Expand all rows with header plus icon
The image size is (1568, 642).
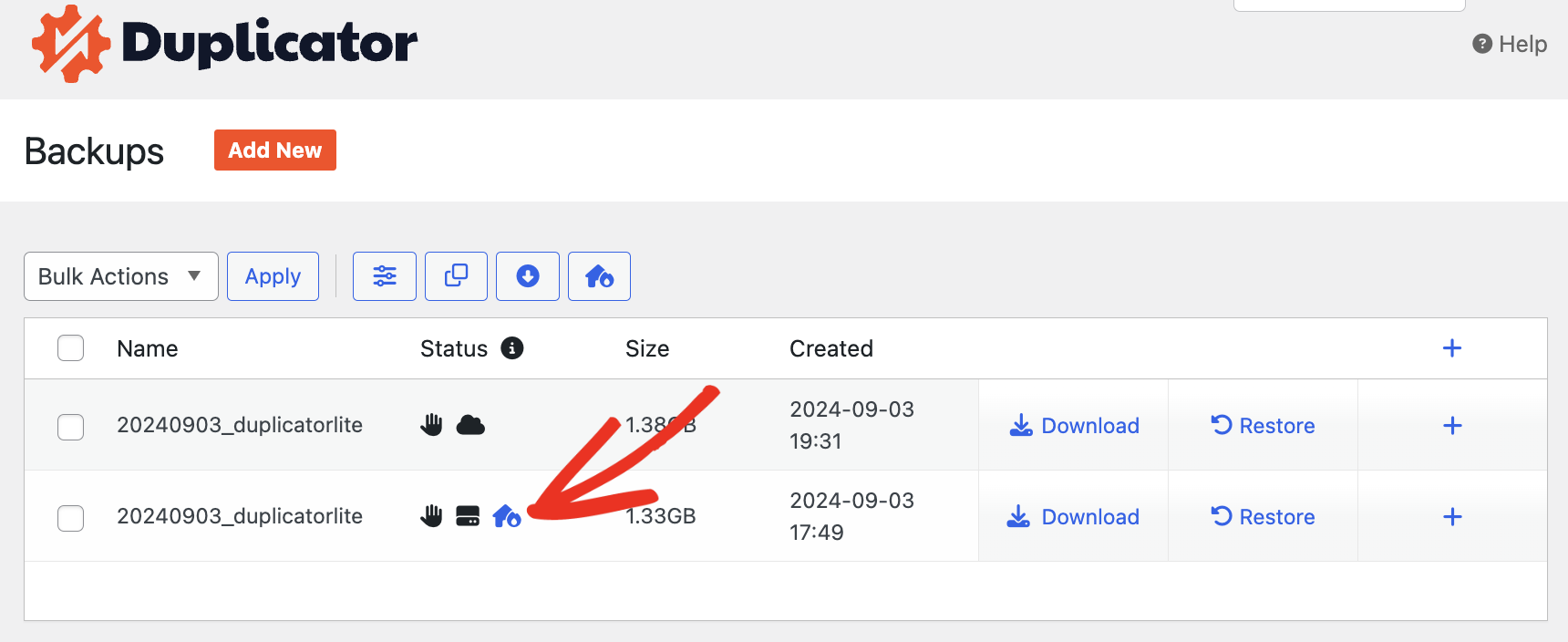point(1452,348)
